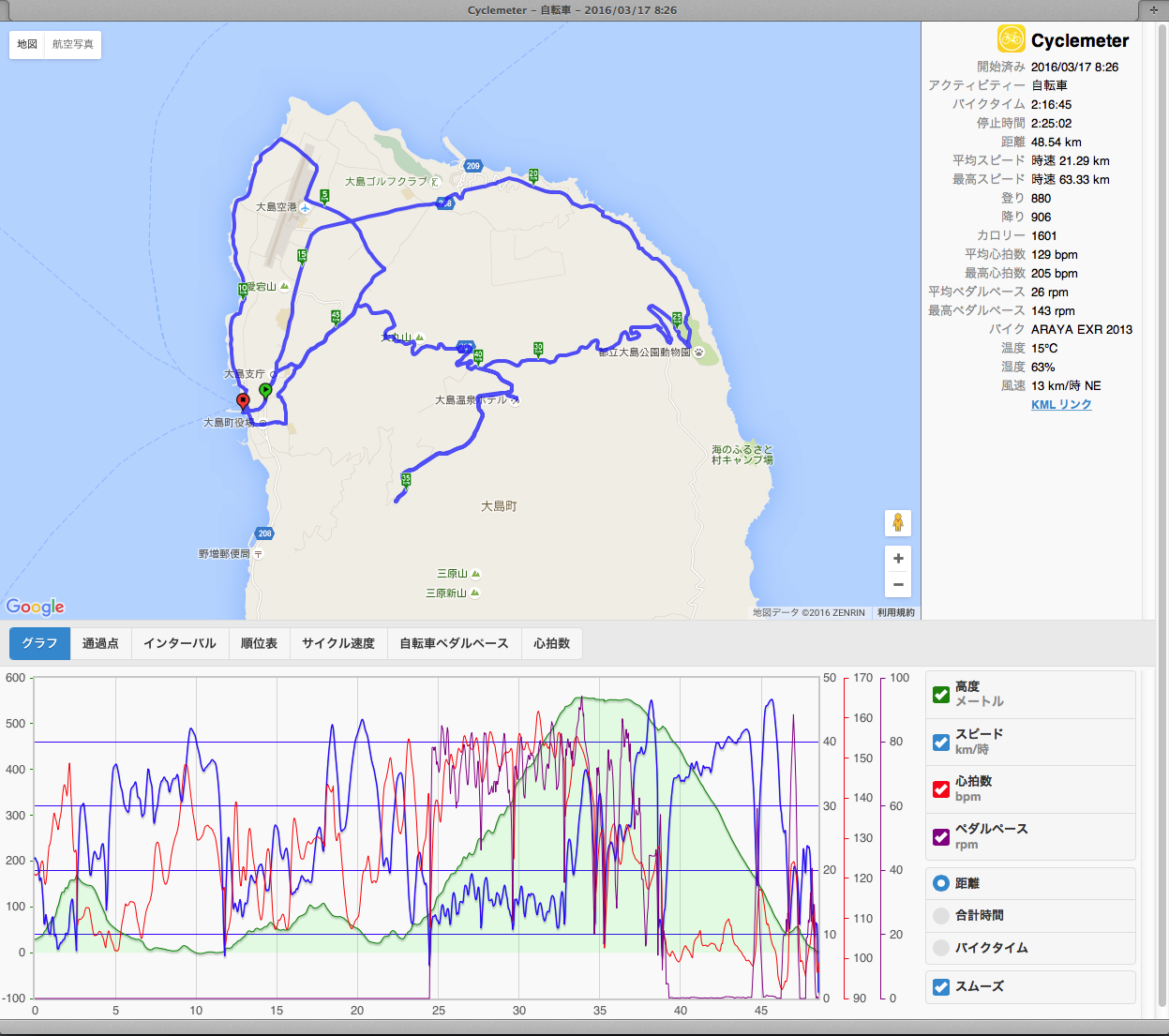Image resolution: width=1169 pixels, height=1036 pixels.
Task: Click the 大島温泉ホテル label on map
Action: 472,400
